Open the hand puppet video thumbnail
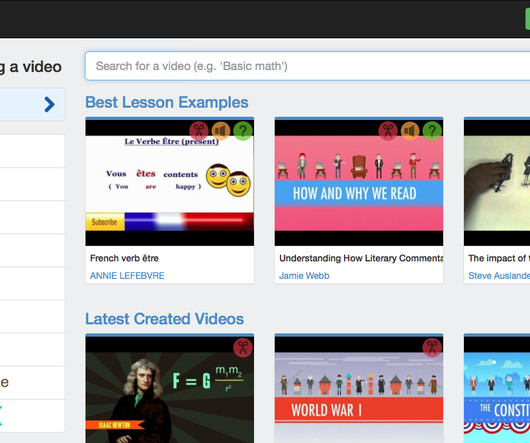 pos(497,182)
